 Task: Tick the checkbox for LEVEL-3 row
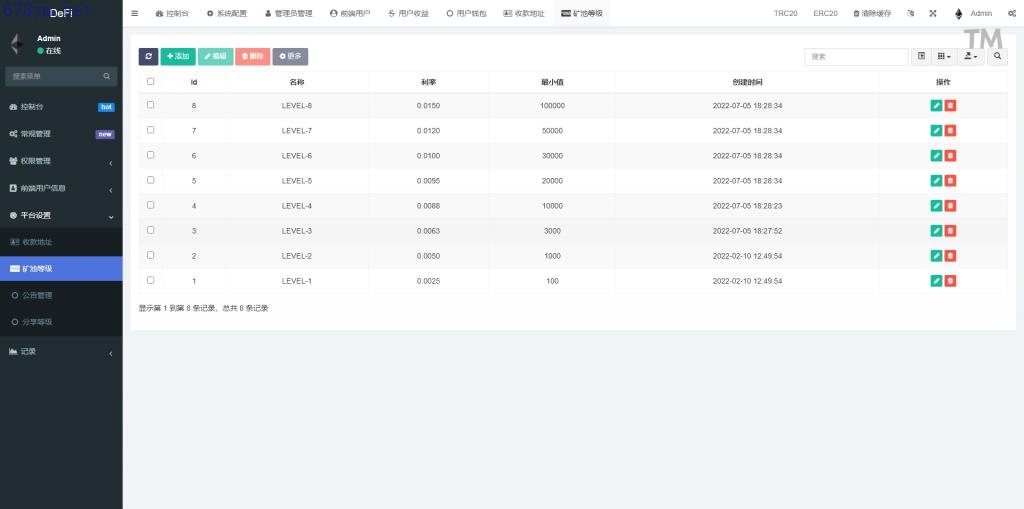(x=151, y=230)
